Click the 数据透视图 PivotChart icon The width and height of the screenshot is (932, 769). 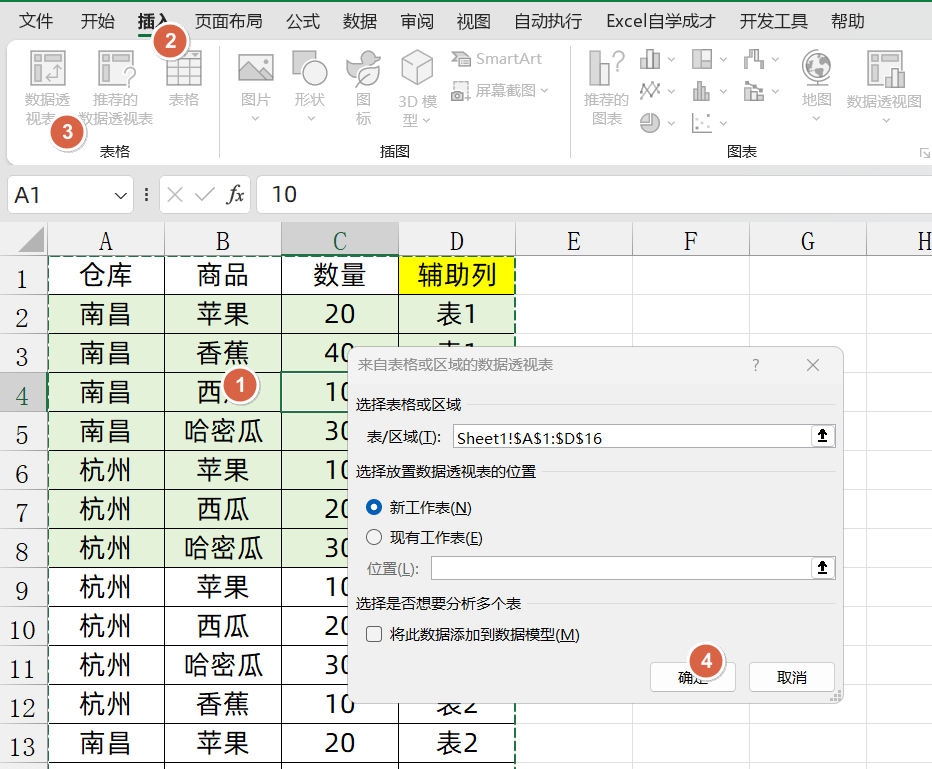coord(884,68)
